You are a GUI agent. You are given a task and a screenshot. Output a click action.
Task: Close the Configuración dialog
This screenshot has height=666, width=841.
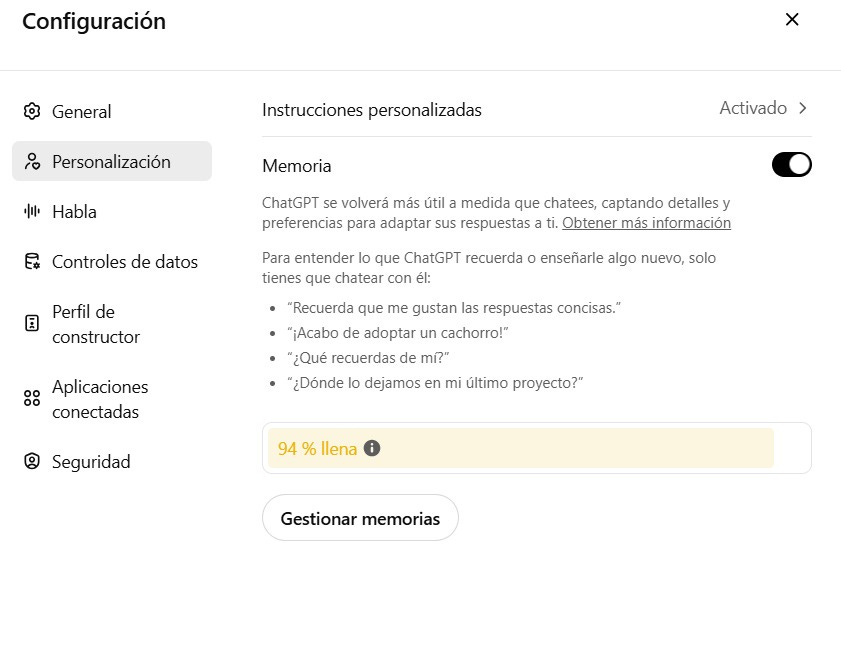[792, 20]
